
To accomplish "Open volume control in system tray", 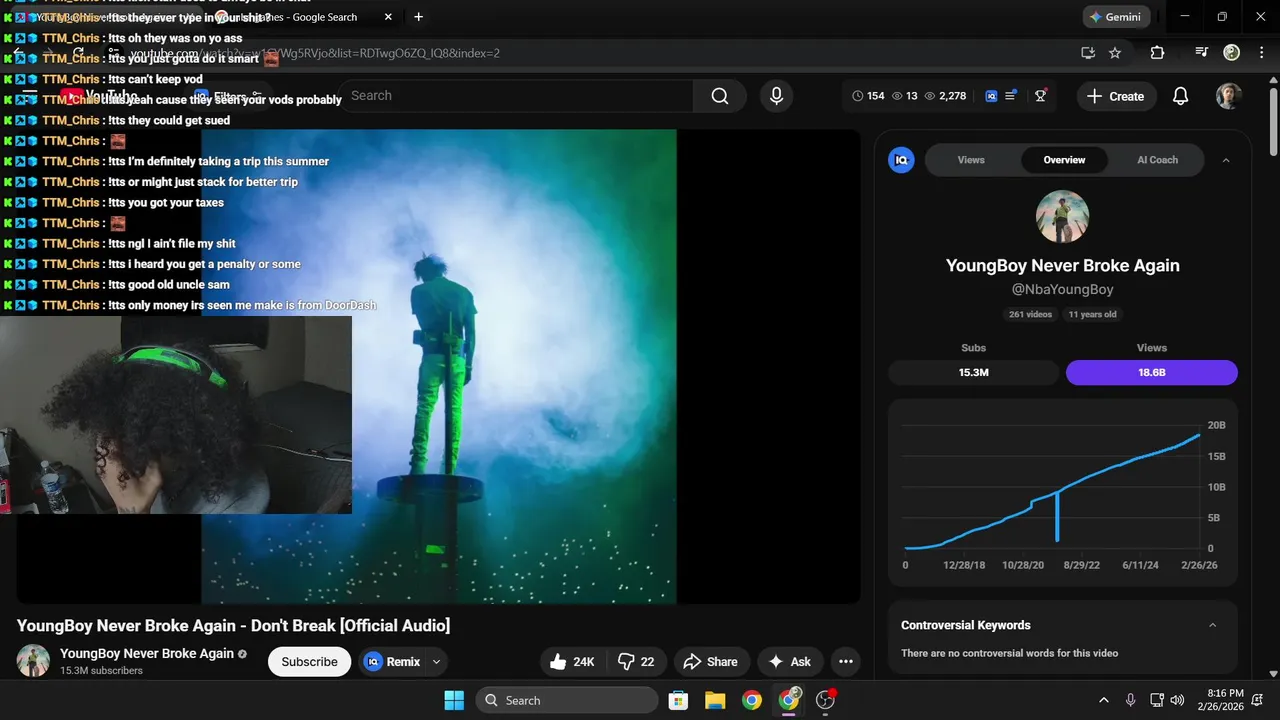I will click(x=1177, y=700).
